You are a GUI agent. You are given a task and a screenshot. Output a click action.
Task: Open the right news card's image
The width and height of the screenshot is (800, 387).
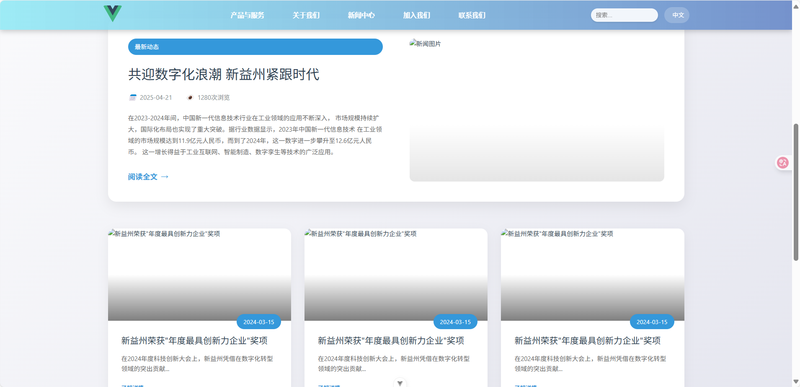pyautogui.click(x=592, y=274)
